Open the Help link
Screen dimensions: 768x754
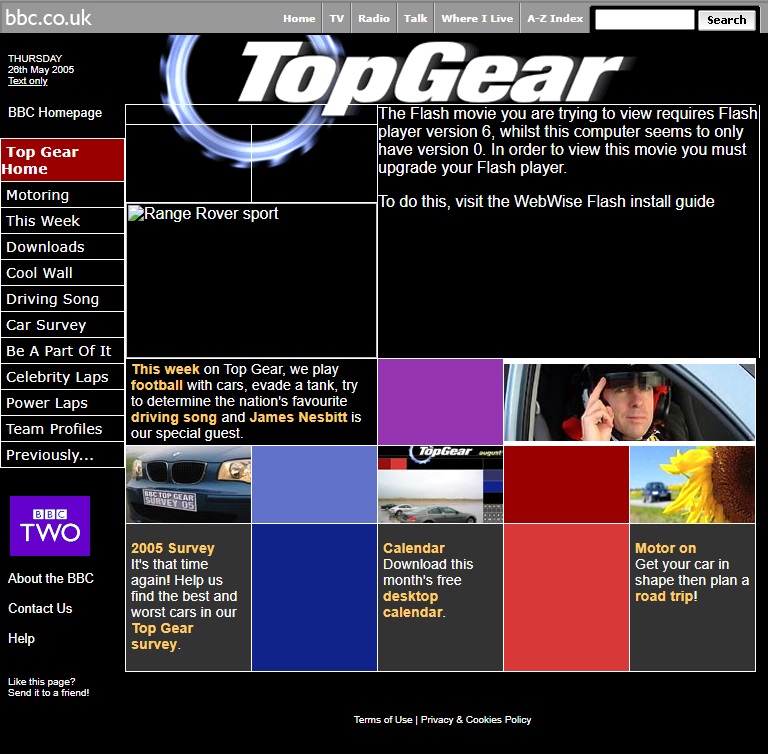21,638
